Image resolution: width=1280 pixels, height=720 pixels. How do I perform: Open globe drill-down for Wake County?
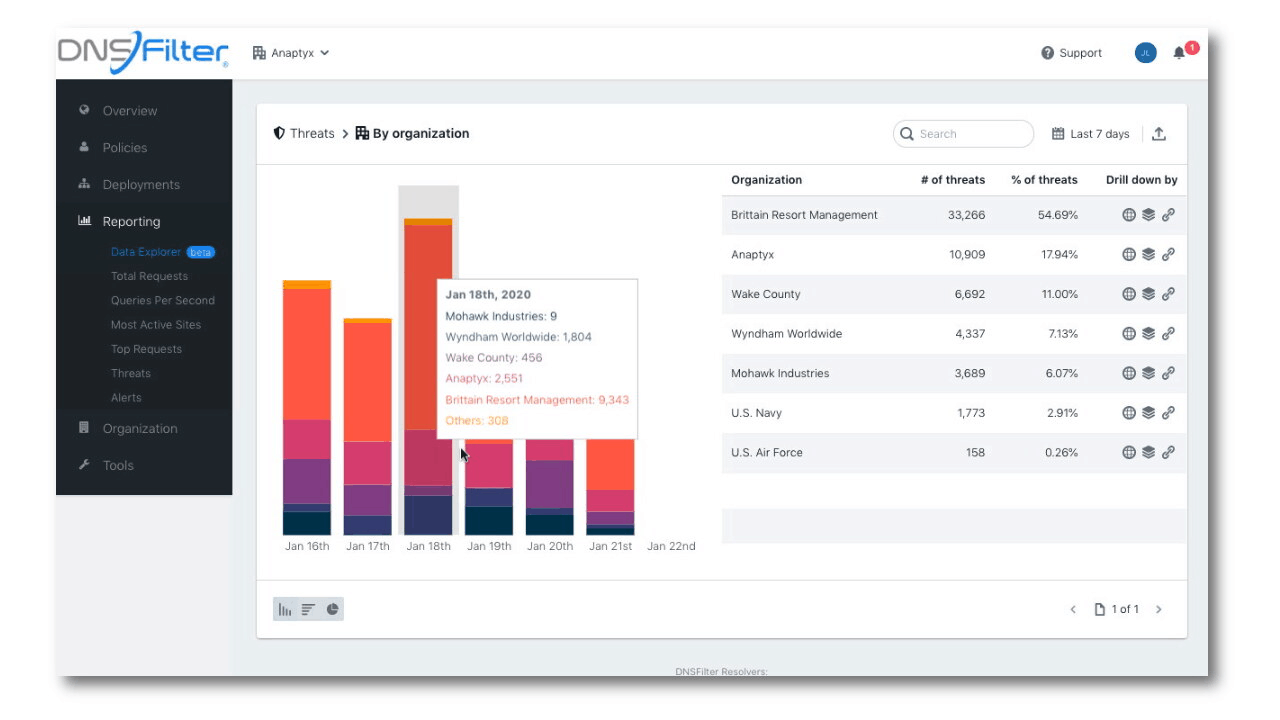1129,294
